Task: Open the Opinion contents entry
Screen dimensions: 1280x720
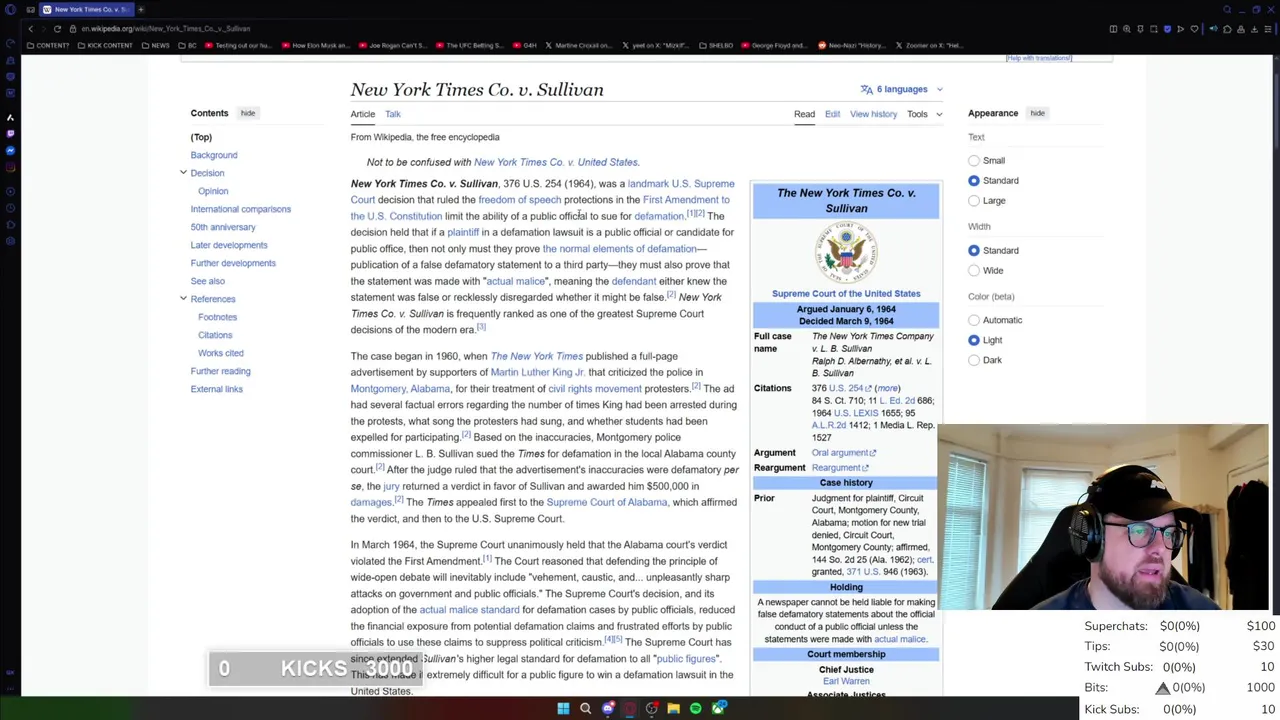Action: pyautogui.click(x=213, y=191)
